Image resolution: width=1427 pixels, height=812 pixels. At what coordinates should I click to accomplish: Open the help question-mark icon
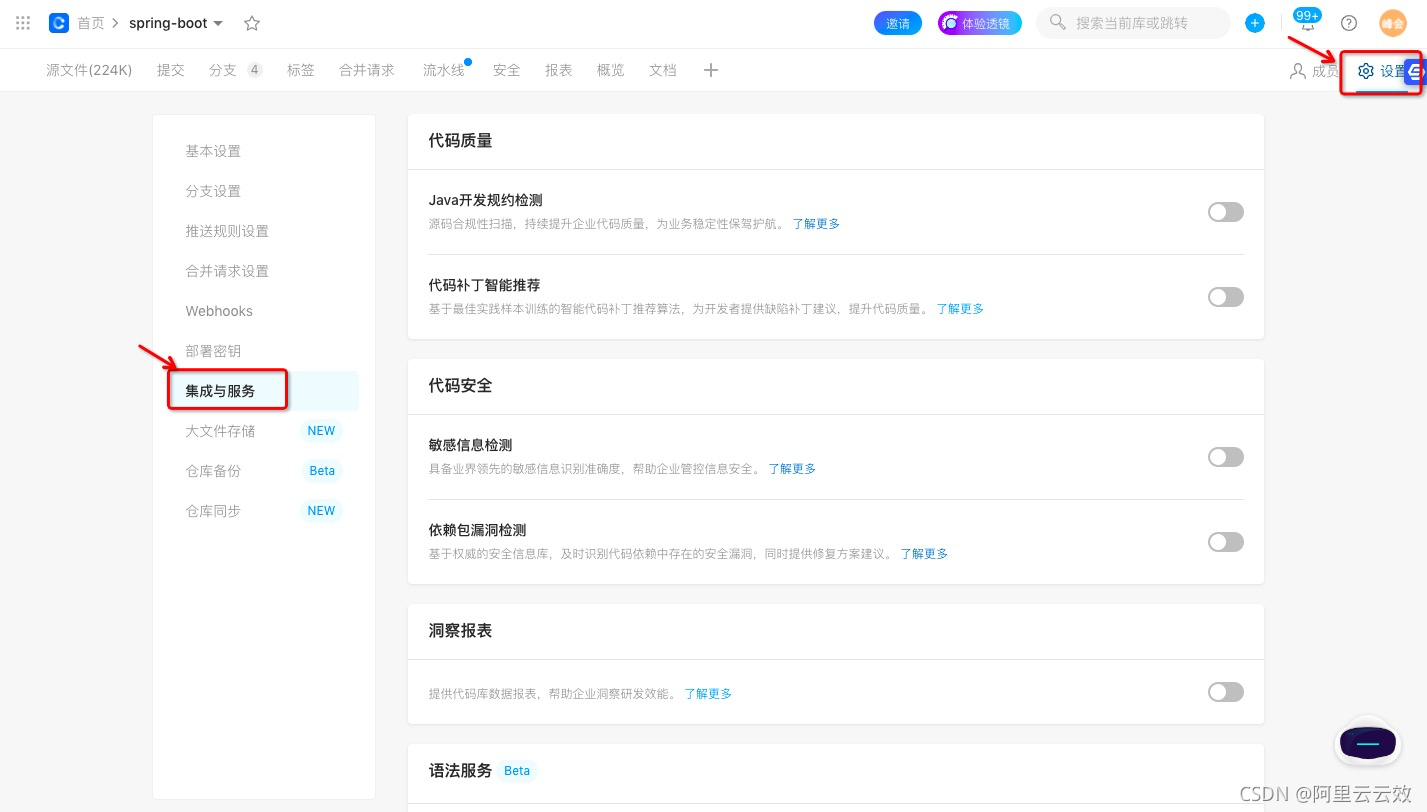click(1348, 23)
